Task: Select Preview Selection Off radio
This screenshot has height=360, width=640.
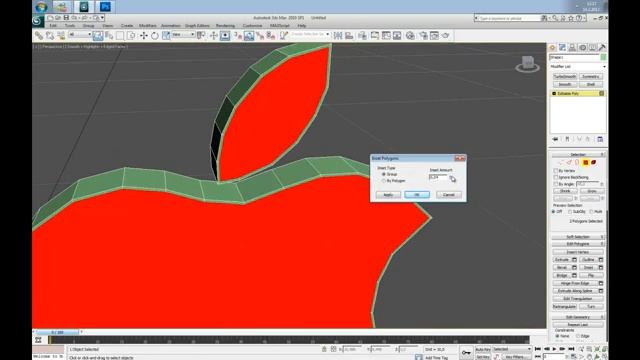Action: pos(554,212)
